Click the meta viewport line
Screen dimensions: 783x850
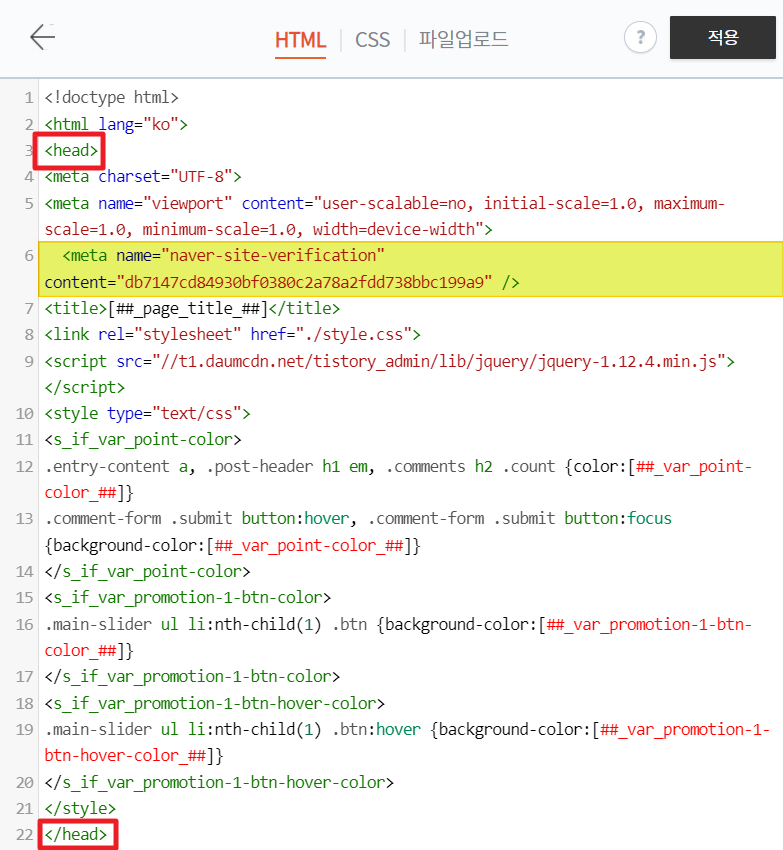coord(384,216)
